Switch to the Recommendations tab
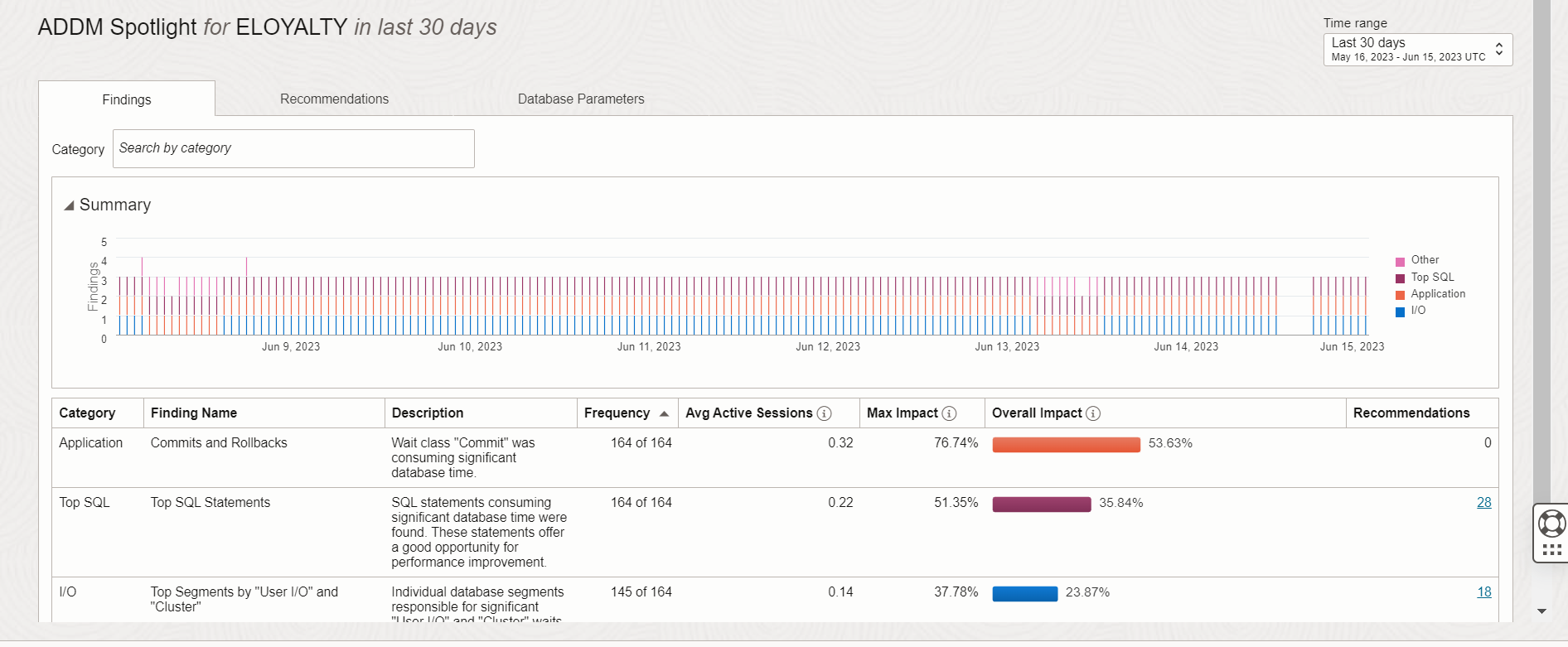 [x=334, y=99]
